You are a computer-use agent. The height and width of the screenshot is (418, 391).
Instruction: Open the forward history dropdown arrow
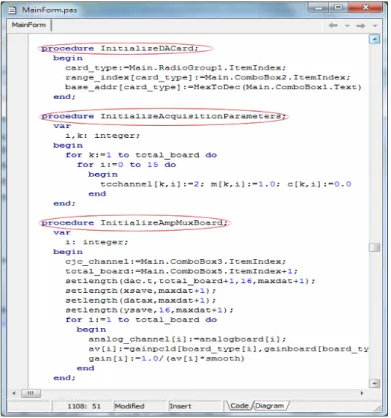375,26
